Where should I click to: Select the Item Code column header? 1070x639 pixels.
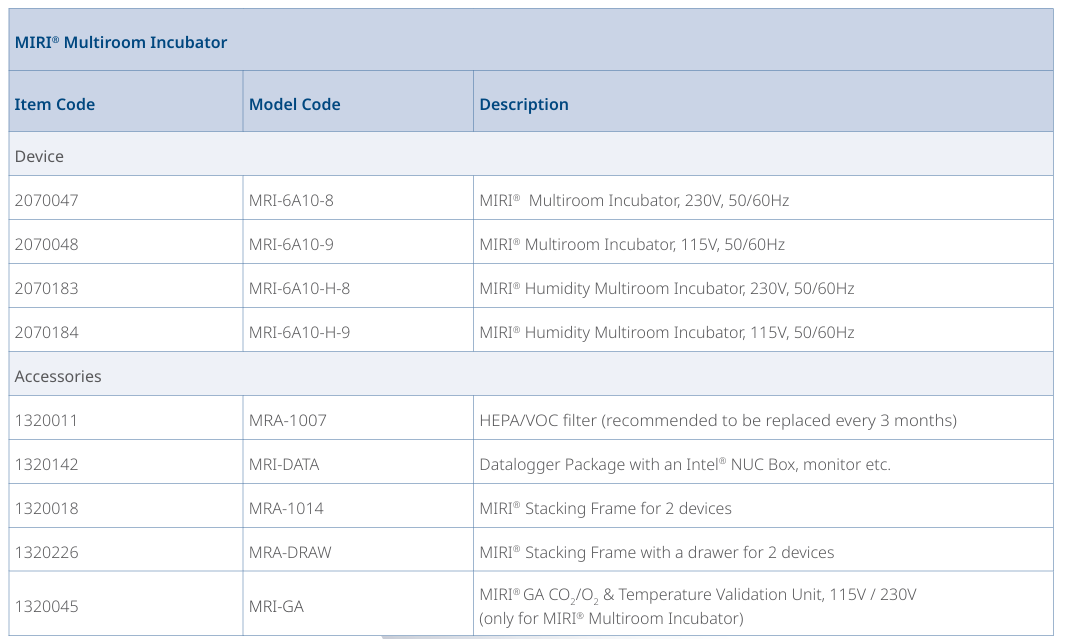(55, 104)
